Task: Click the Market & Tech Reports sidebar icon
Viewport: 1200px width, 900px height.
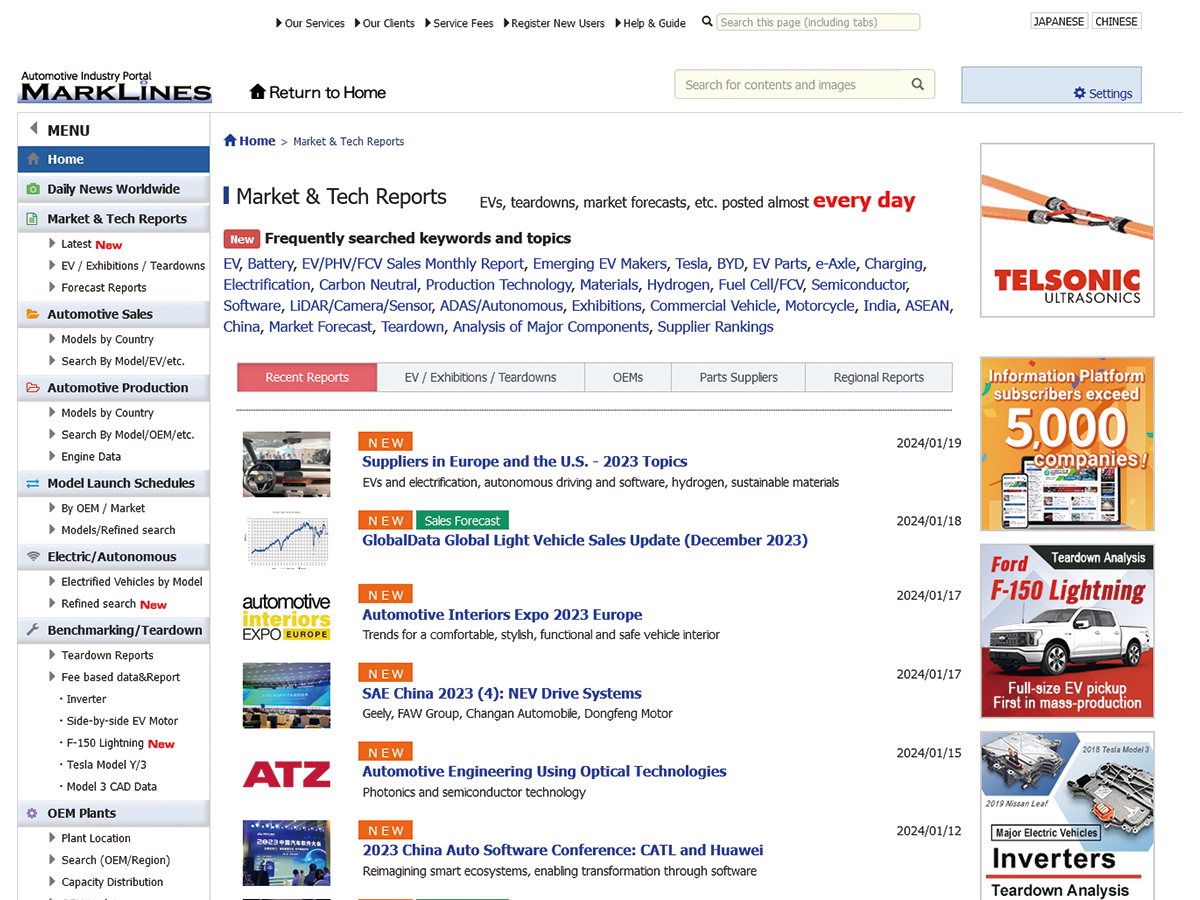Action: click(33, 219)
